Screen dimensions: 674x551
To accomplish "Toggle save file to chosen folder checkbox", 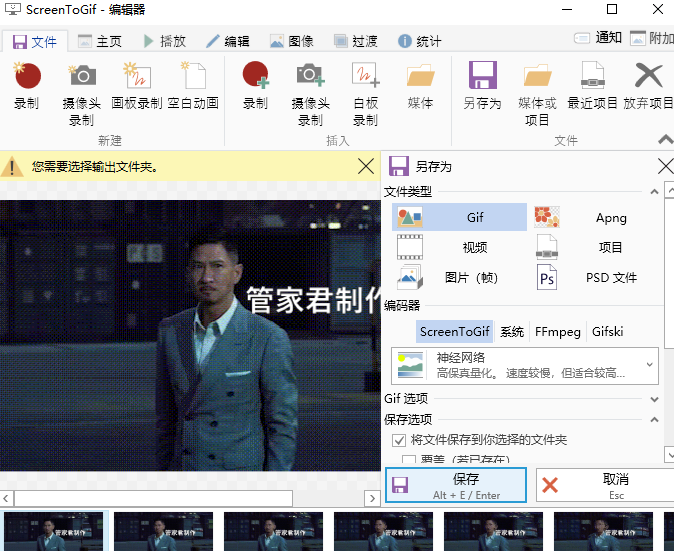I will [399, 440].
